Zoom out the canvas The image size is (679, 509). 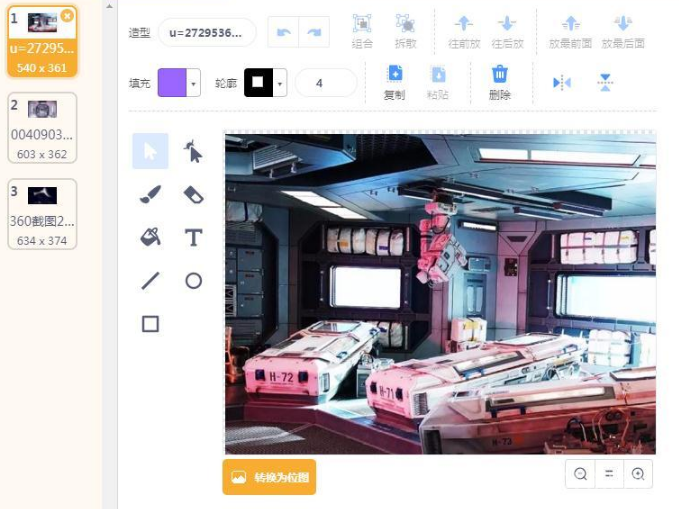pos(580,474)
